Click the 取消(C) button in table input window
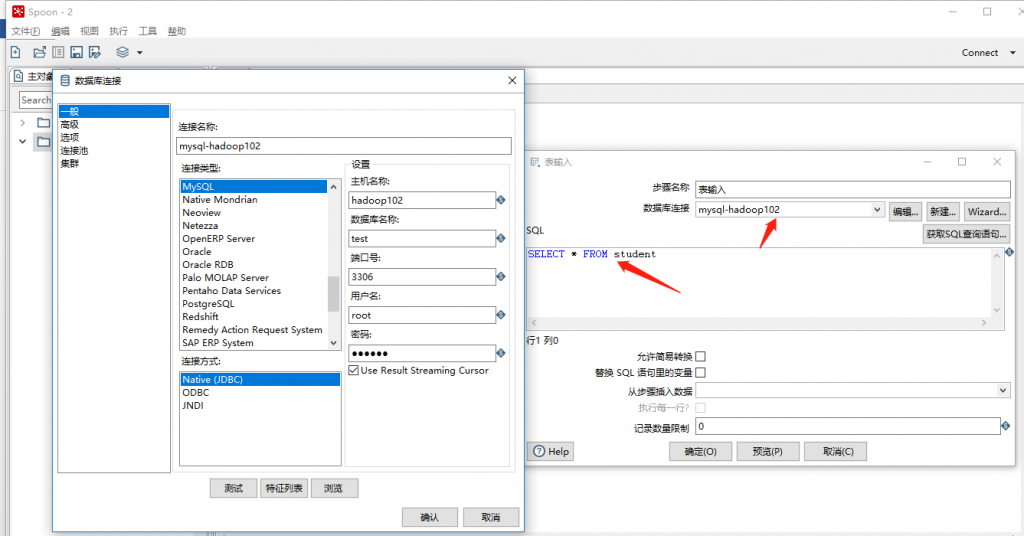The width and height of the screenshot is (1024, 536). click(835, 451)
